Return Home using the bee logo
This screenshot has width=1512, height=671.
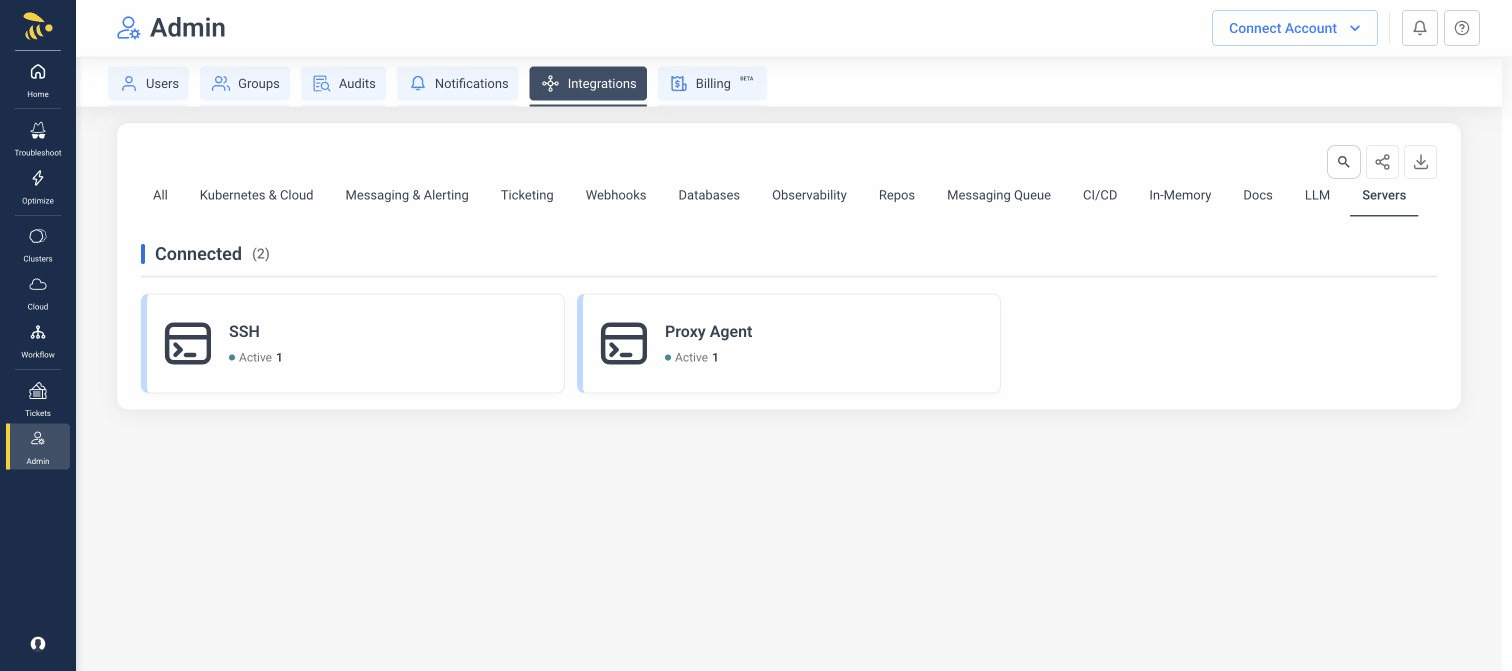(x=38, y=27)
